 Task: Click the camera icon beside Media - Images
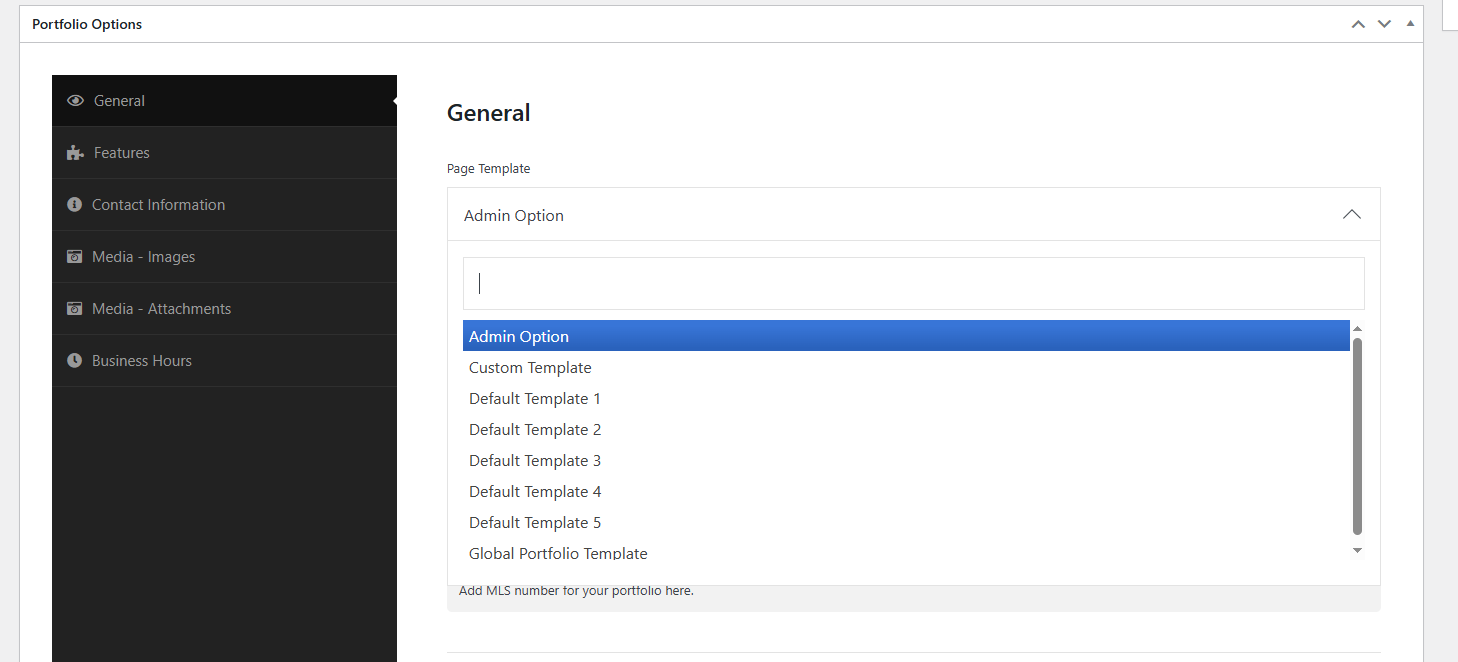tap(74, 257)
